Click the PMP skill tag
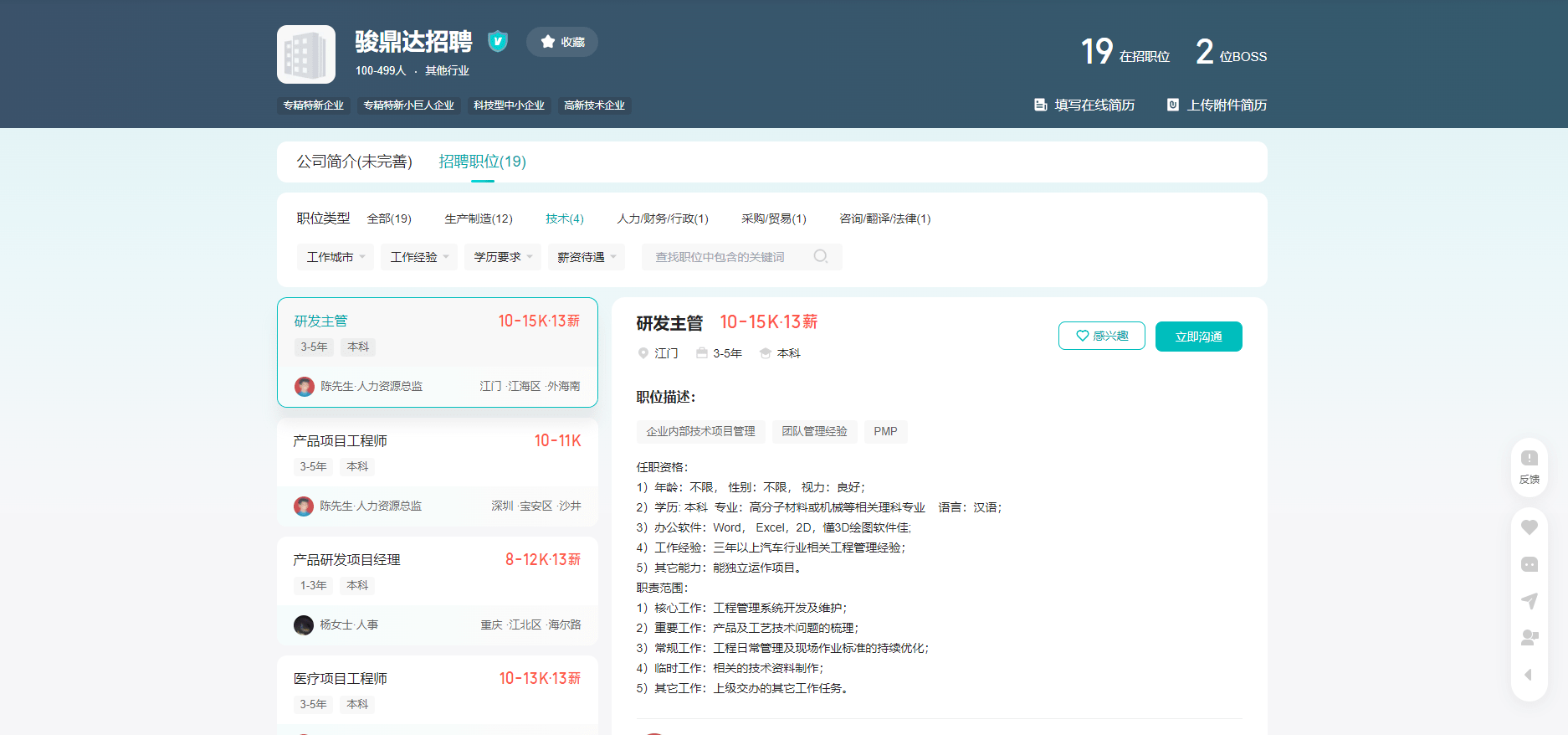The width and height of the screenshot is (1568, 735). click(x=885, y=431)
